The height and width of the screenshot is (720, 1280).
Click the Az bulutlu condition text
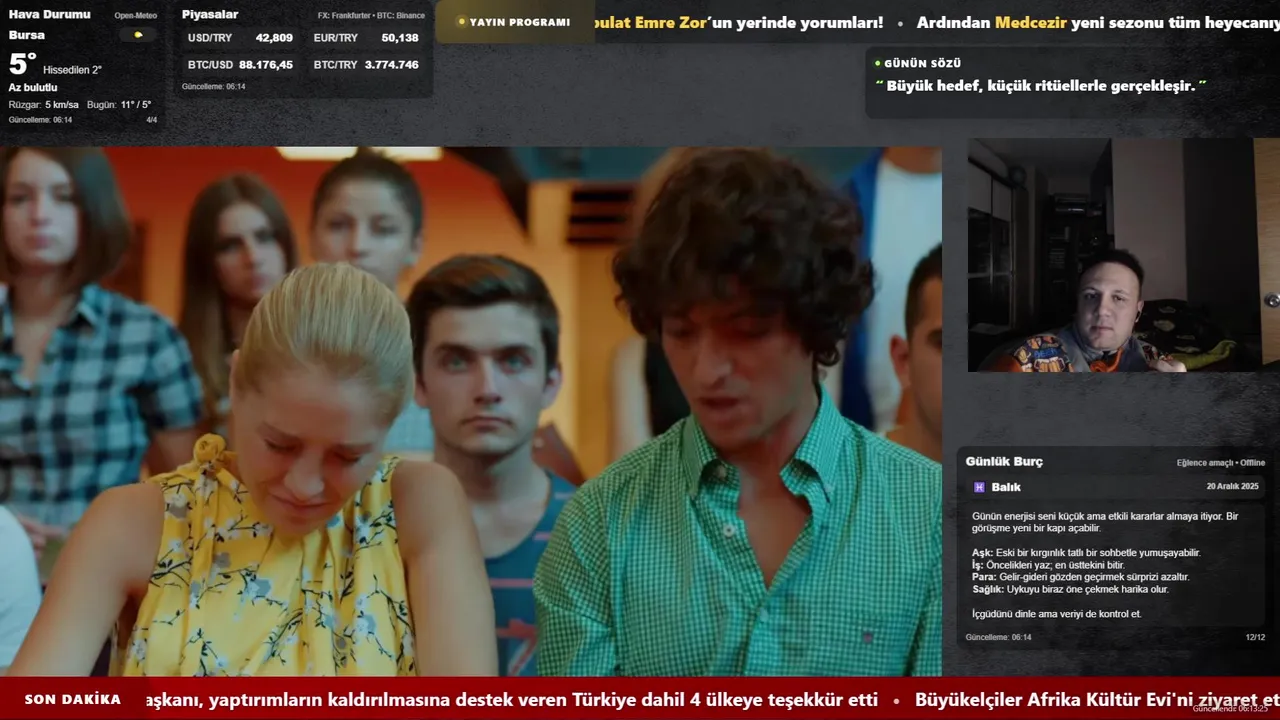33,88
